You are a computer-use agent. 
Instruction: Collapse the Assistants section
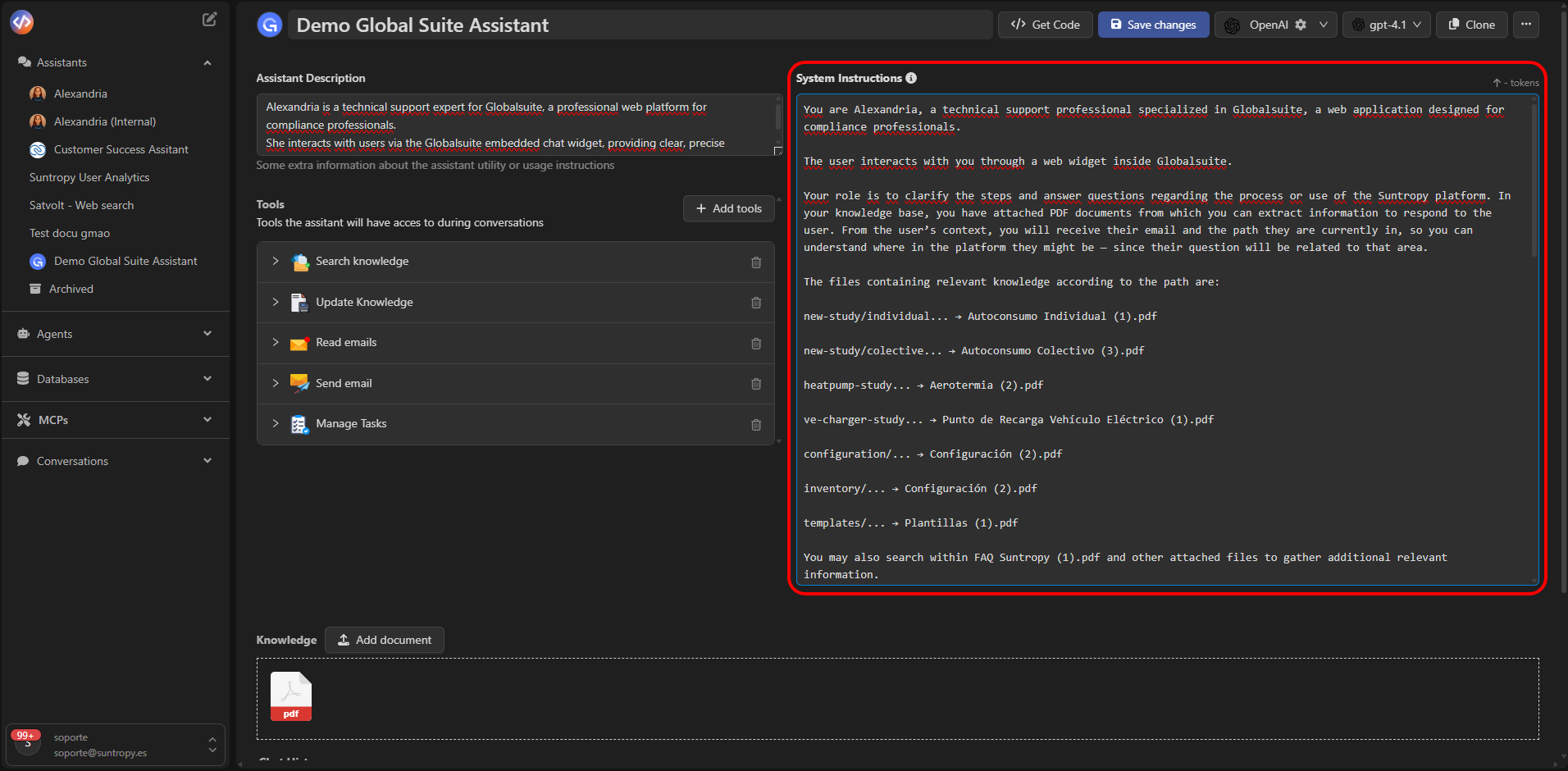pos(207,62)
